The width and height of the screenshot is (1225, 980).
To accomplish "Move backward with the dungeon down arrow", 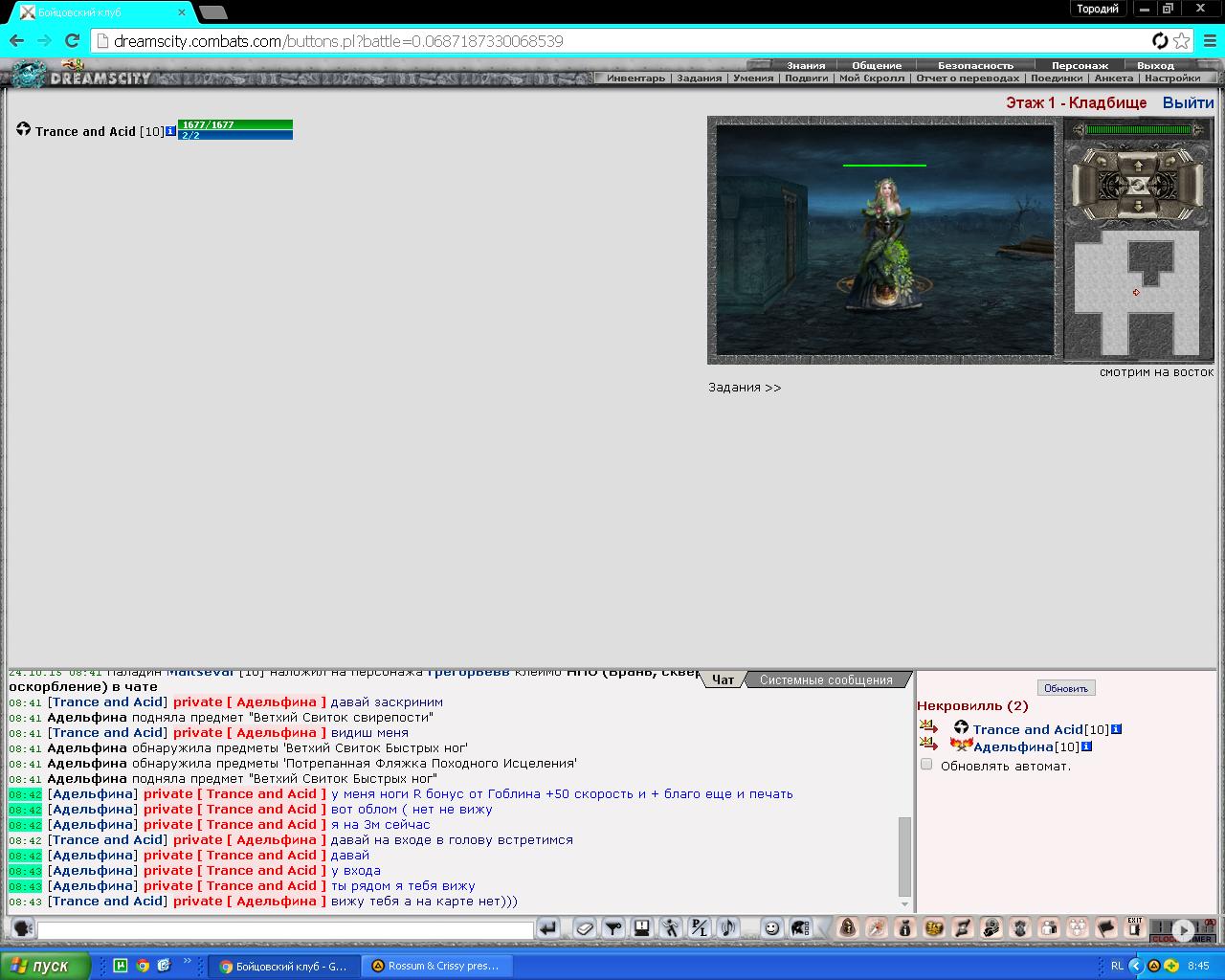I will (x=1138, y=206).
